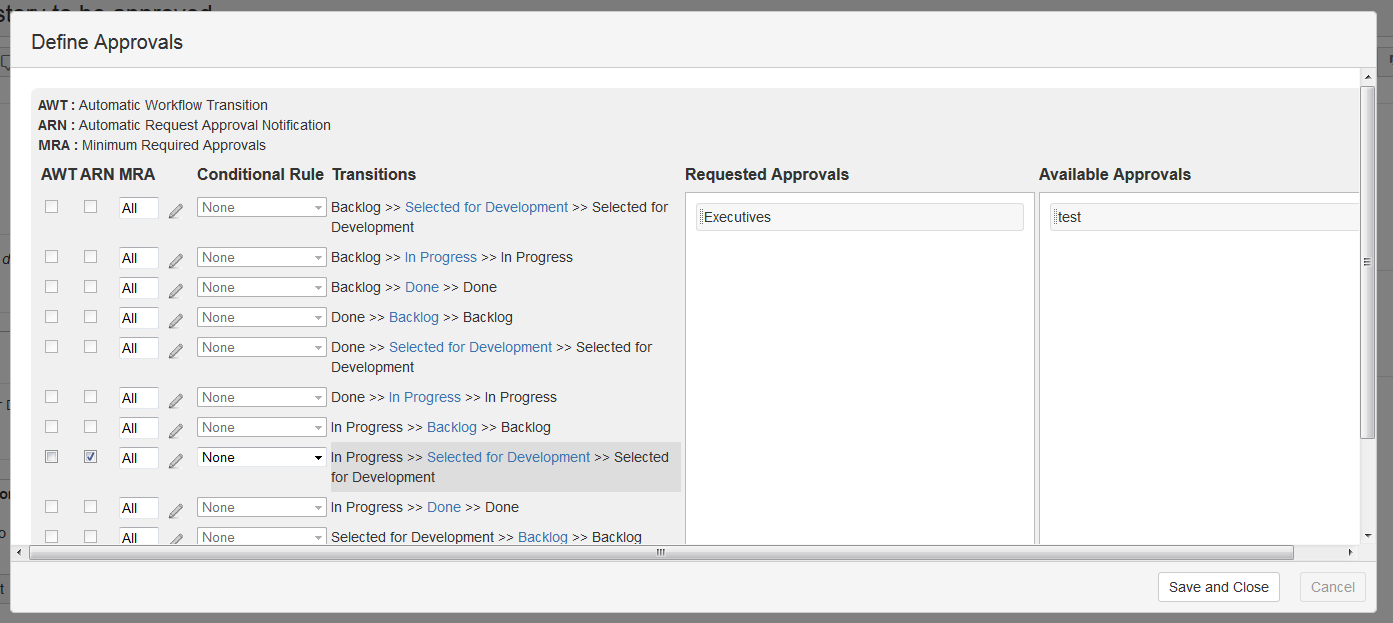
Task: Open Conditional Rule dropdown for Backlog to Done
Action: click(x=261, y=287)
